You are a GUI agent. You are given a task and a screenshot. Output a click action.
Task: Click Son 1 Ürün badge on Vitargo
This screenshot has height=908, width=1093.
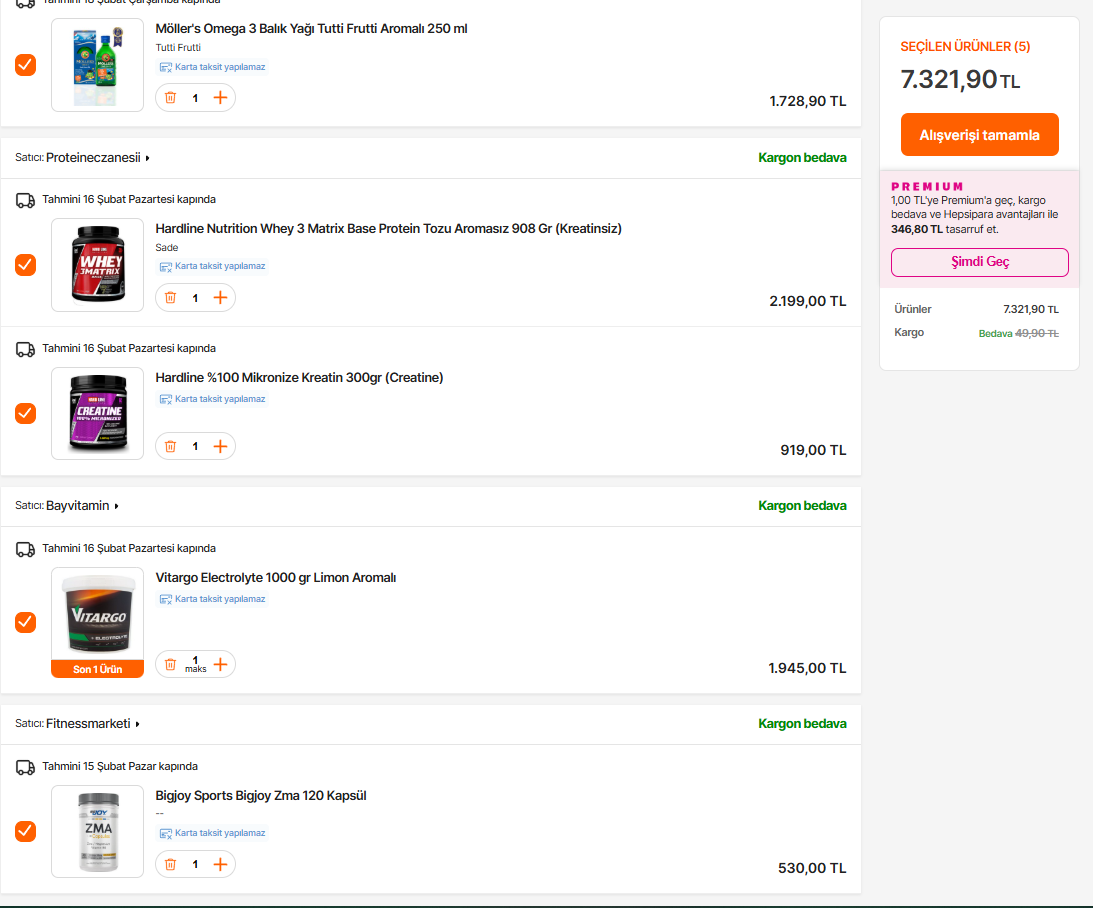pos(98,669)
